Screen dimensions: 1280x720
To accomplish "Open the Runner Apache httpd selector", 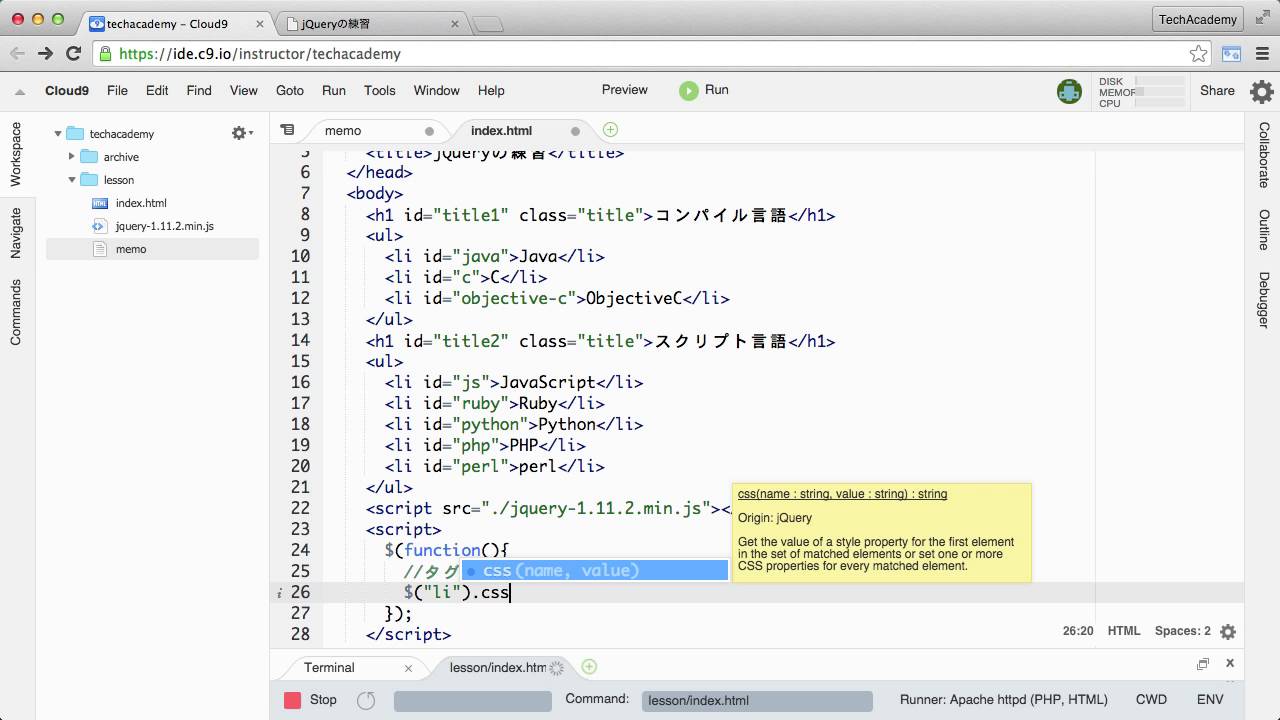I will pyautogui.click(x=1004, y=700).
